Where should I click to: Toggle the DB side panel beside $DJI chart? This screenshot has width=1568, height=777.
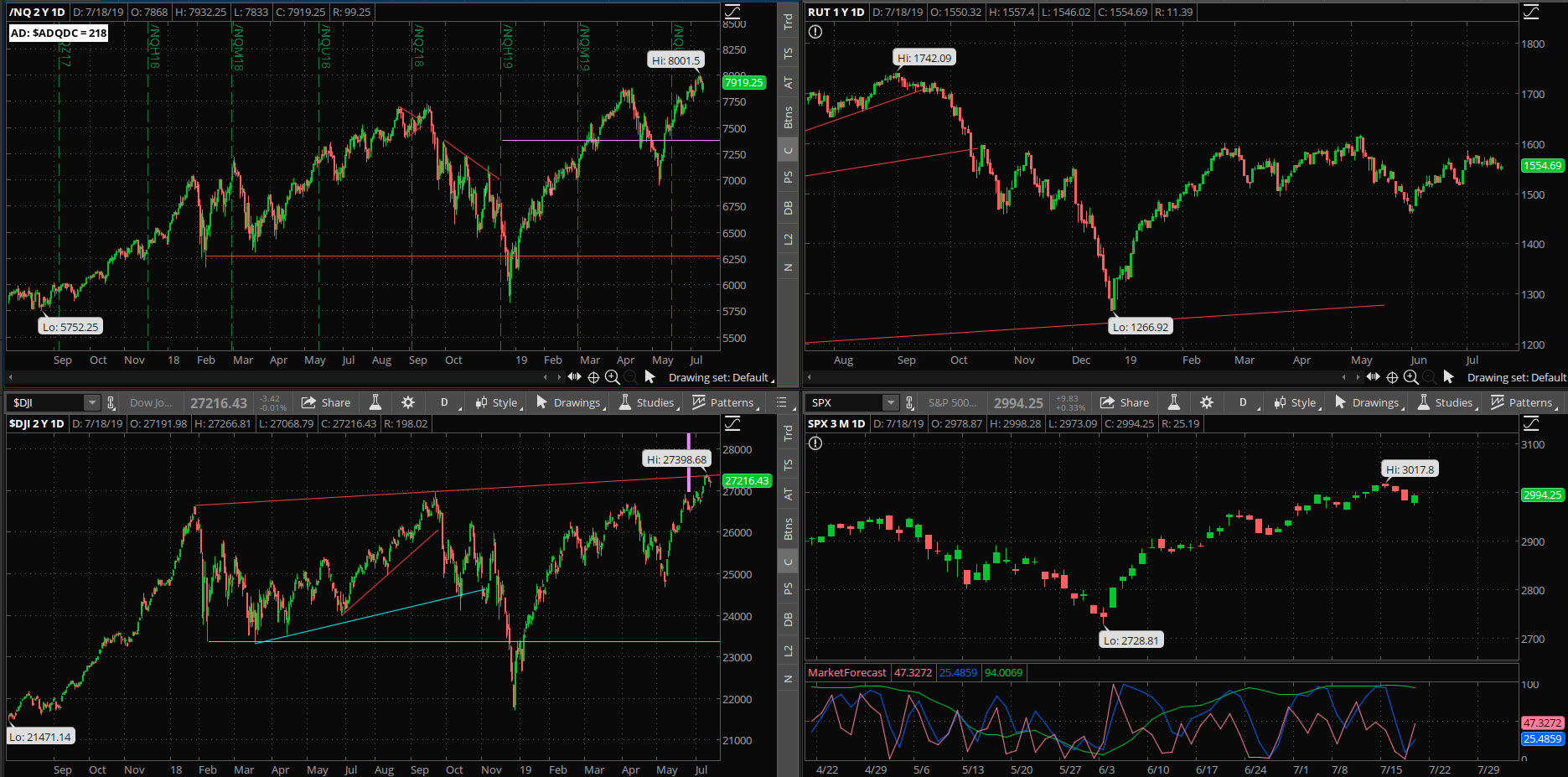click(788, 619)
